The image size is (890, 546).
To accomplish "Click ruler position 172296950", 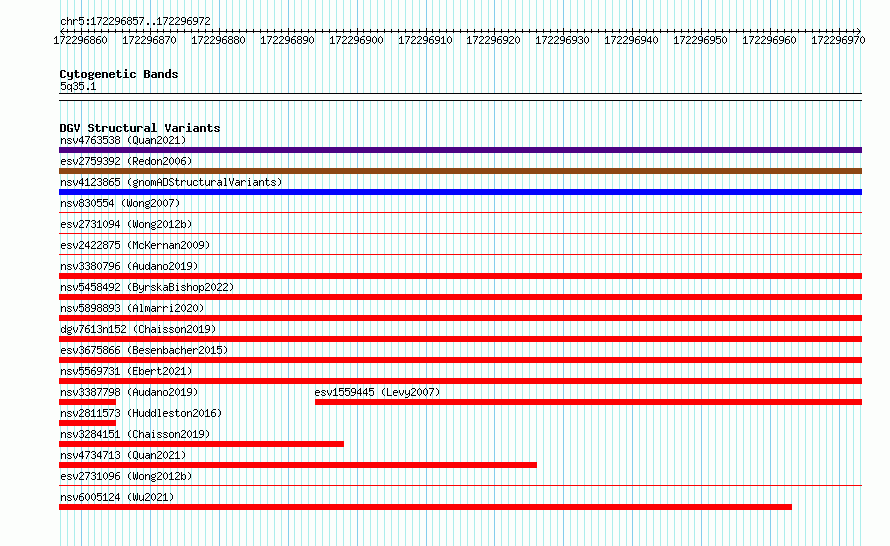I will [700, 40].
